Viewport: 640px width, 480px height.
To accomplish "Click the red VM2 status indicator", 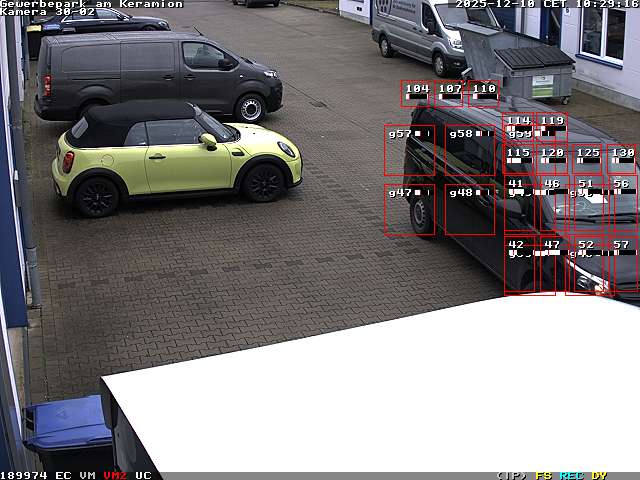I will pos(115,475).
